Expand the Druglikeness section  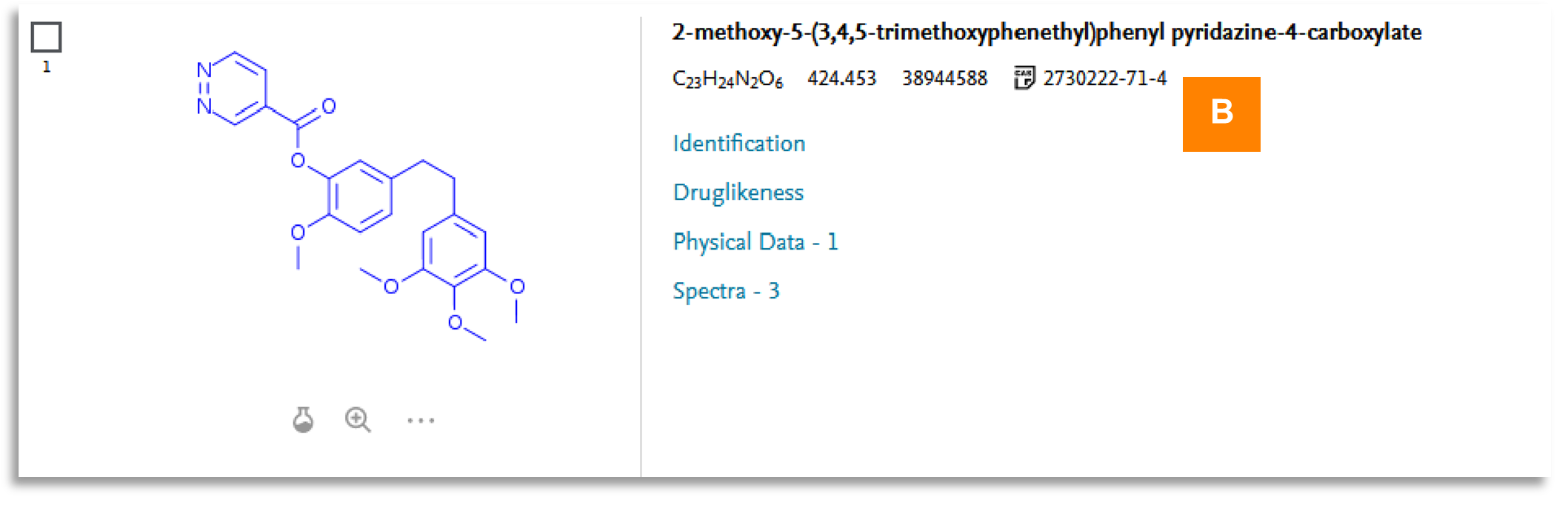[x=738, y=193]
